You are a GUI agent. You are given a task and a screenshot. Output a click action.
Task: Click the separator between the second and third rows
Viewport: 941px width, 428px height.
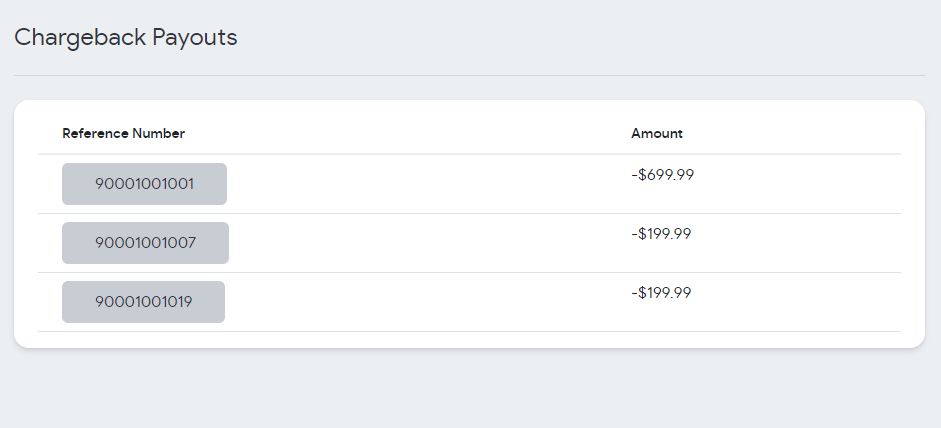[469, 272]
